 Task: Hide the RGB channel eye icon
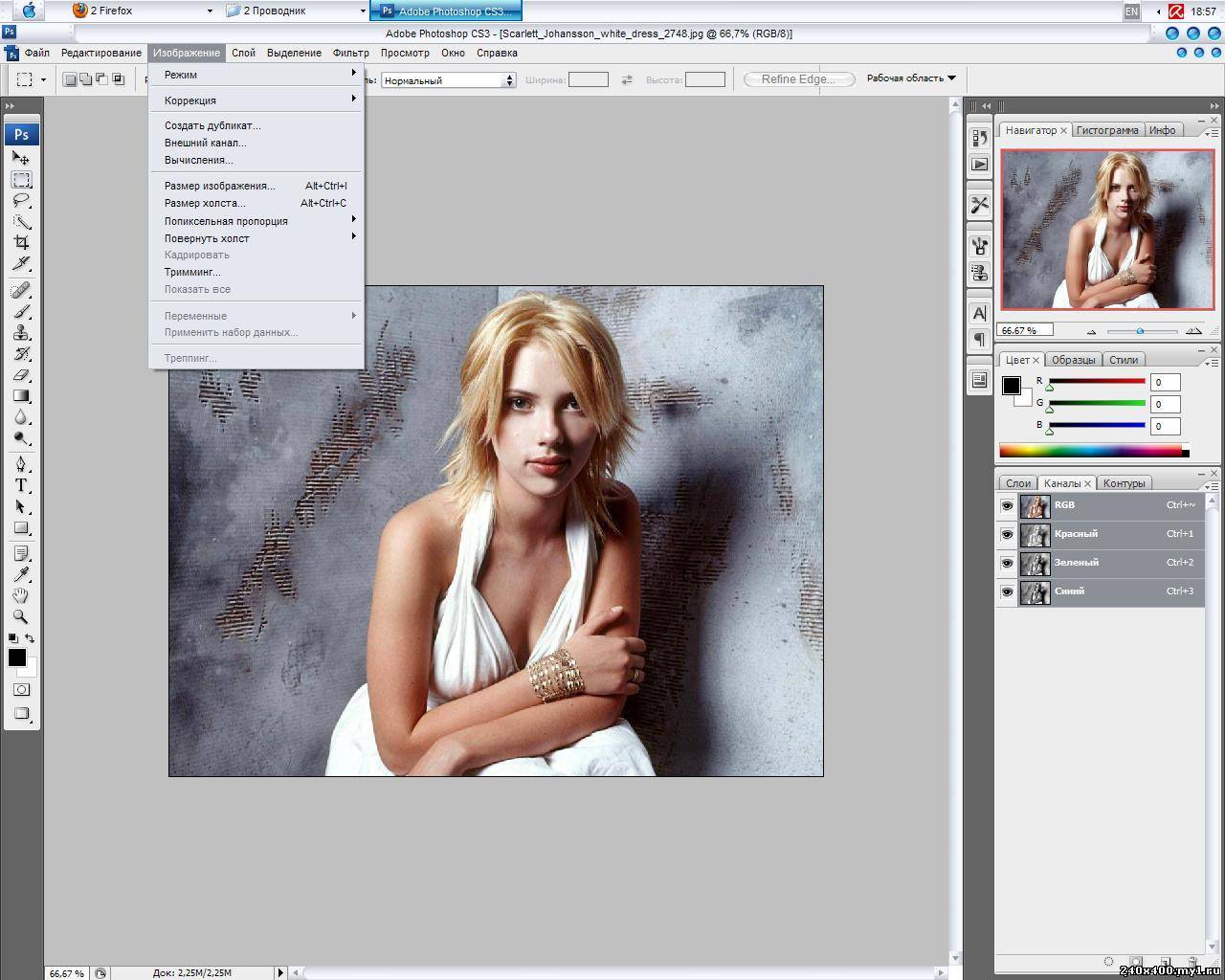click(1007, 505)
